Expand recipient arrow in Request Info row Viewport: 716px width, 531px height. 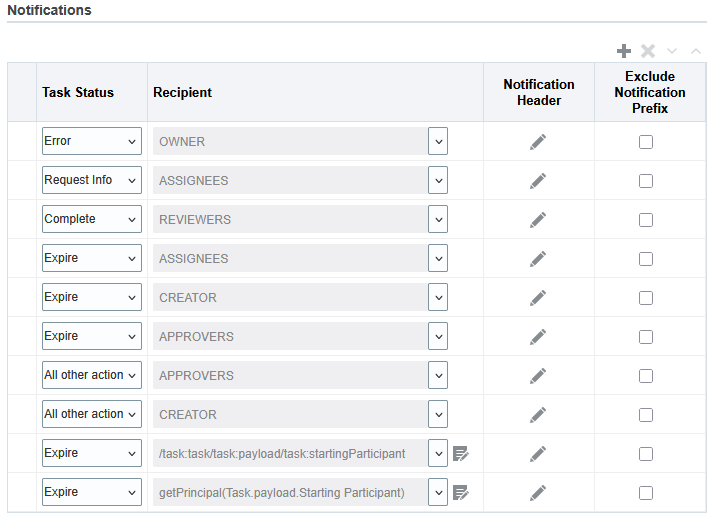pos(438,180)
